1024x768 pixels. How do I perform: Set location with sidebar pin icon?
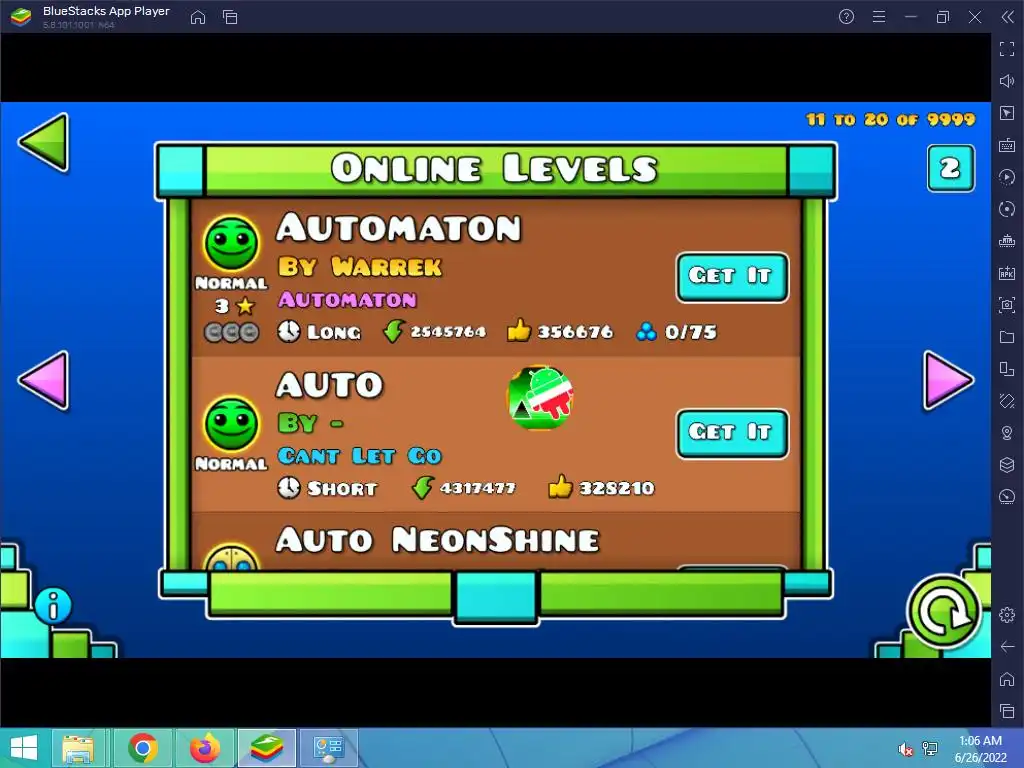pos(1007,433)
